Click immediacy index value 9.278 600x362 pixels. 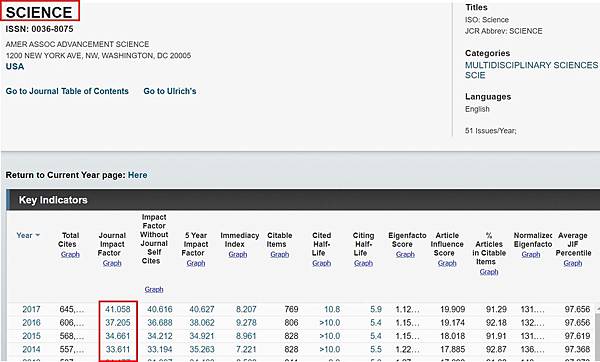click(x=246, y=323)
